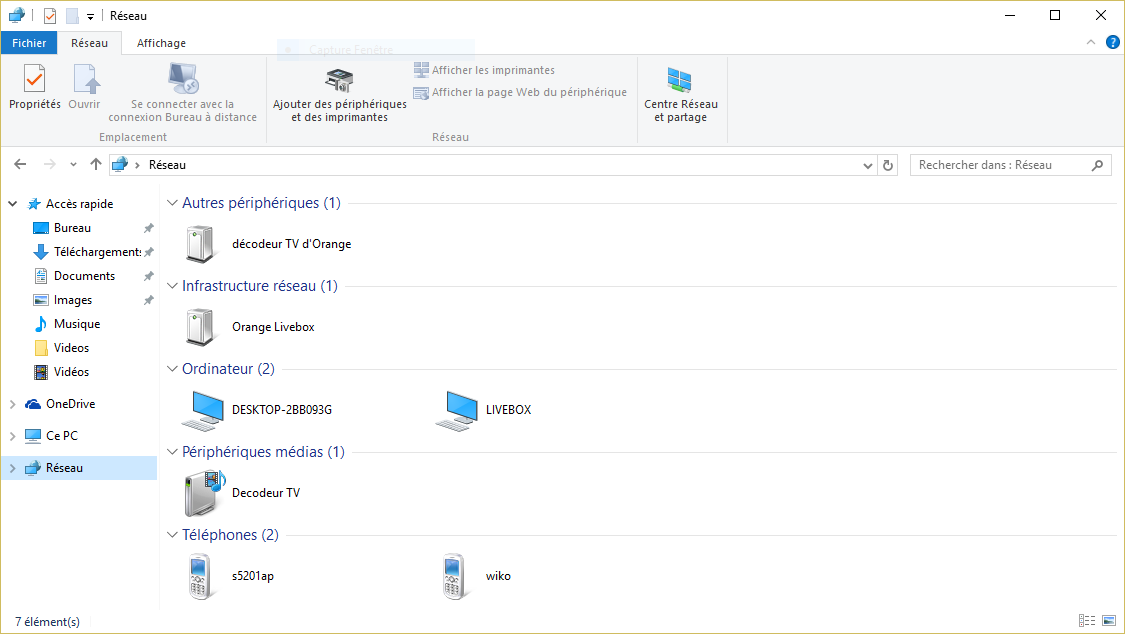
Task: Click Ajouter des périphériques et des imprimantes
Action: [339, 97]
